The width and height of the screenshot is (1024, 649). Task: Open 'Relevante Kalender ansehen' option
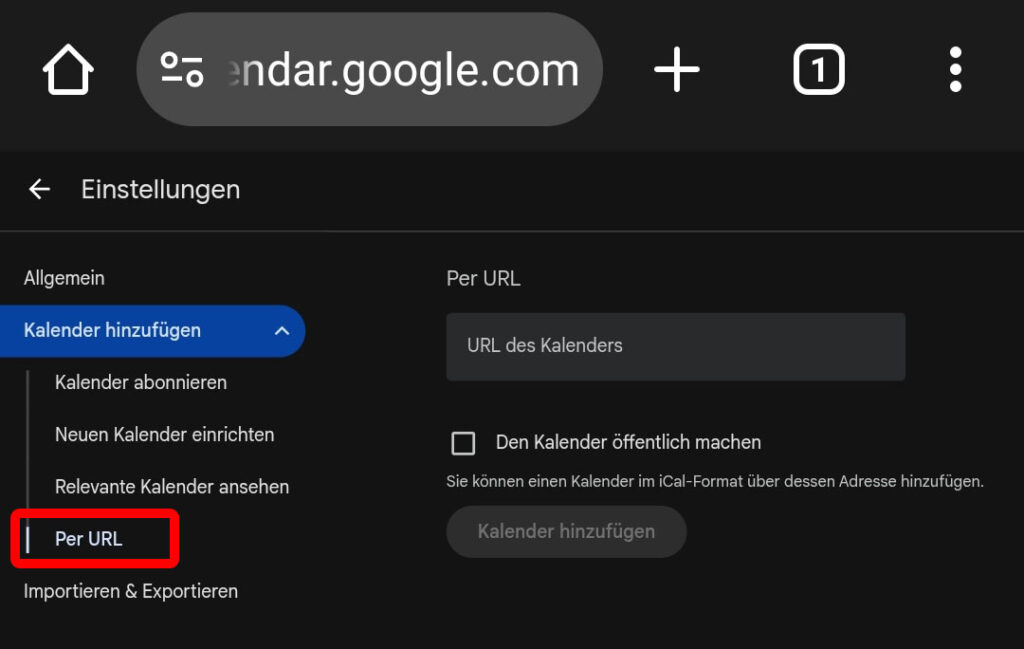[x=172, y=487]
